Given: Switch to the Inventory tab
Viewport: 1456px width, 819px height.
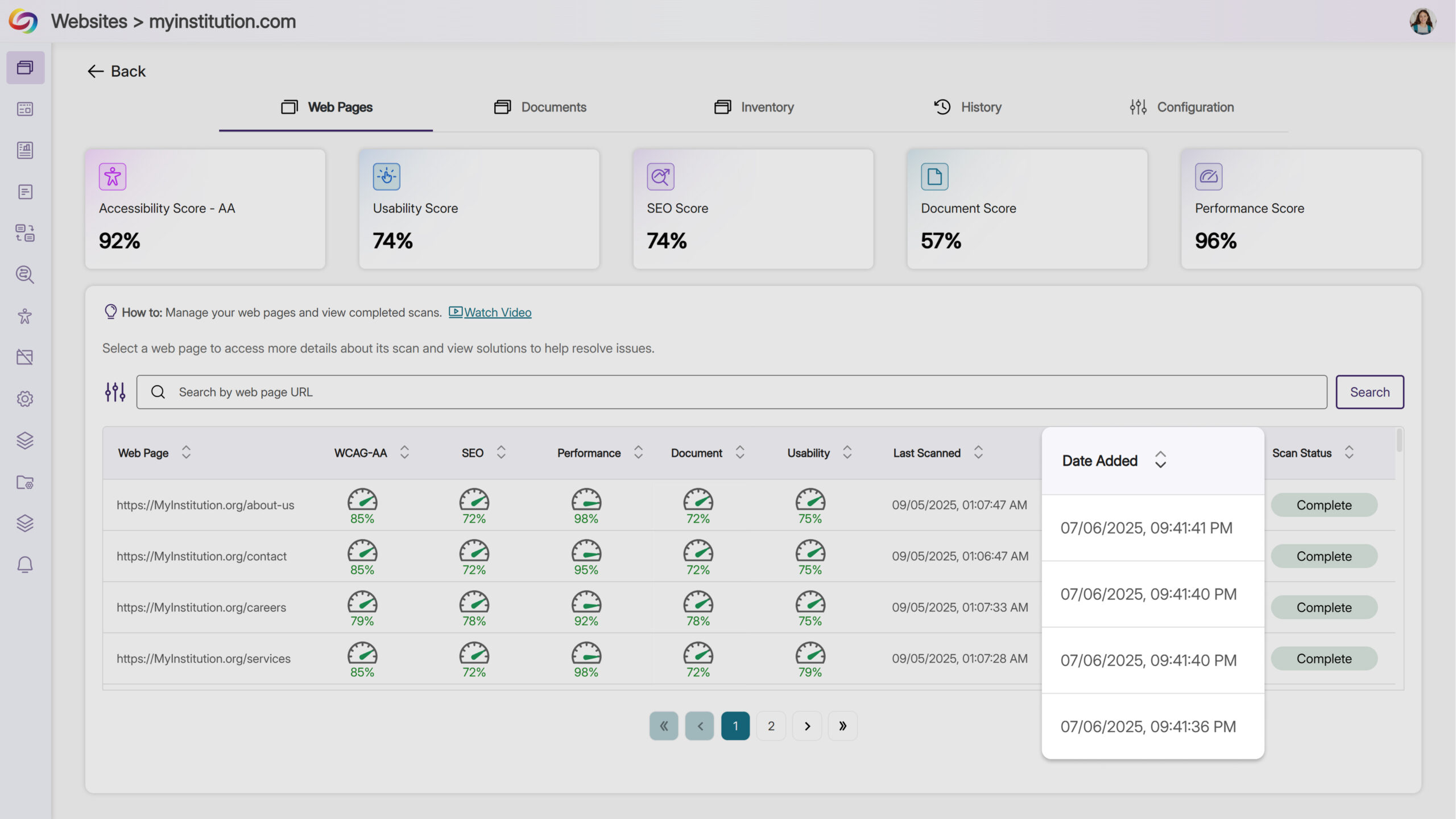Looking at the screenshot, I should tap(754, 107).
